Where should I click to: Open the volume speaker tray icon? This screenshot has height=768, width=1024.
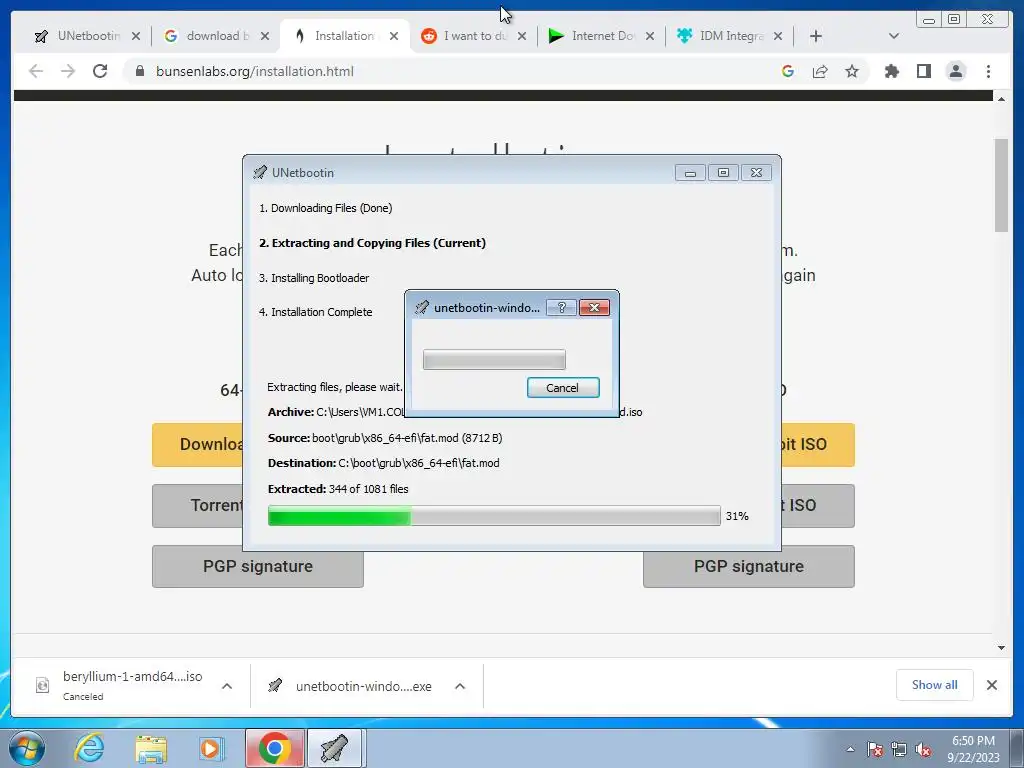[923, 749]
